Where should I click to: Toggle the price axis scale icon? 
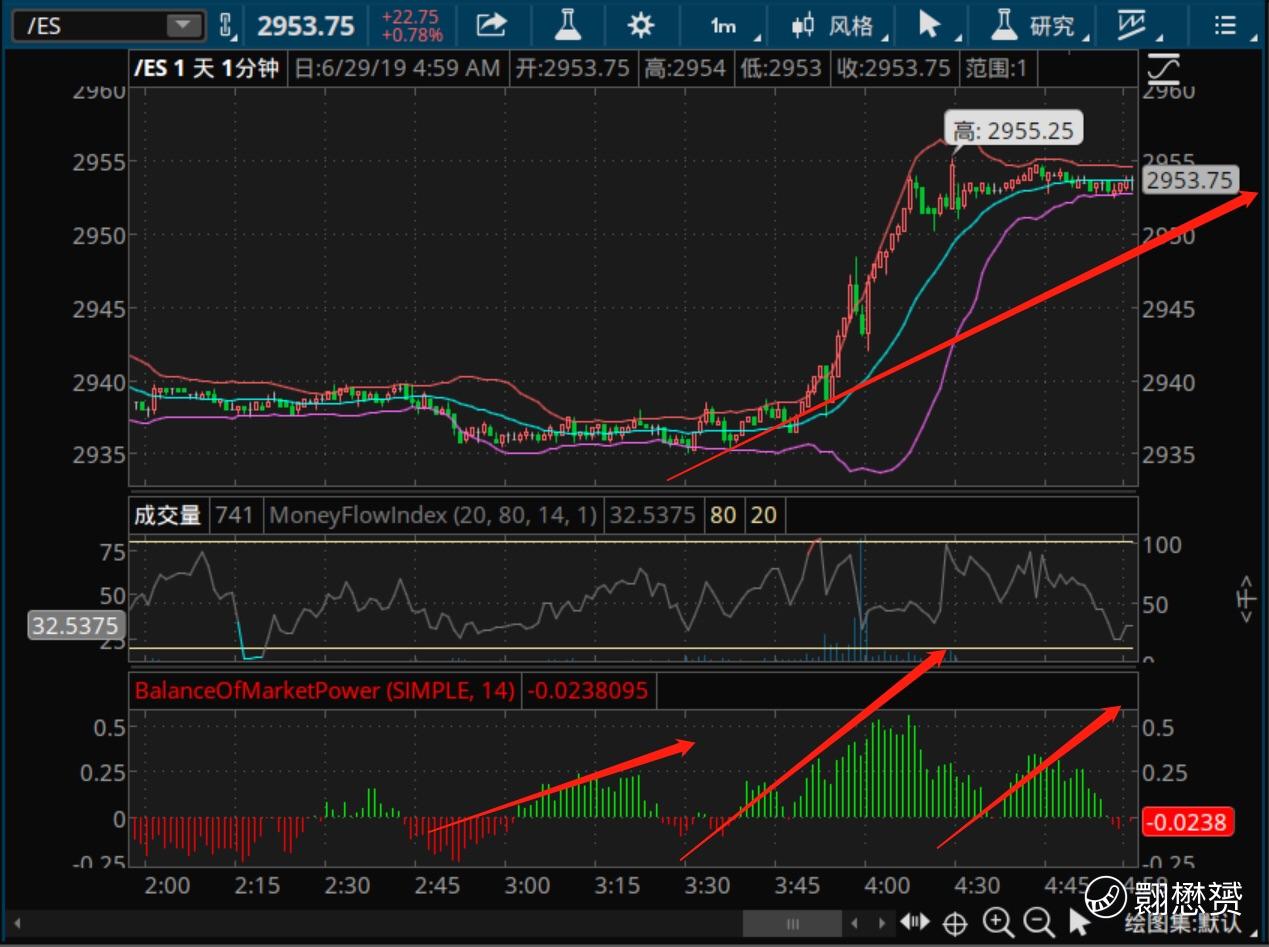(x=1165, y=69)
